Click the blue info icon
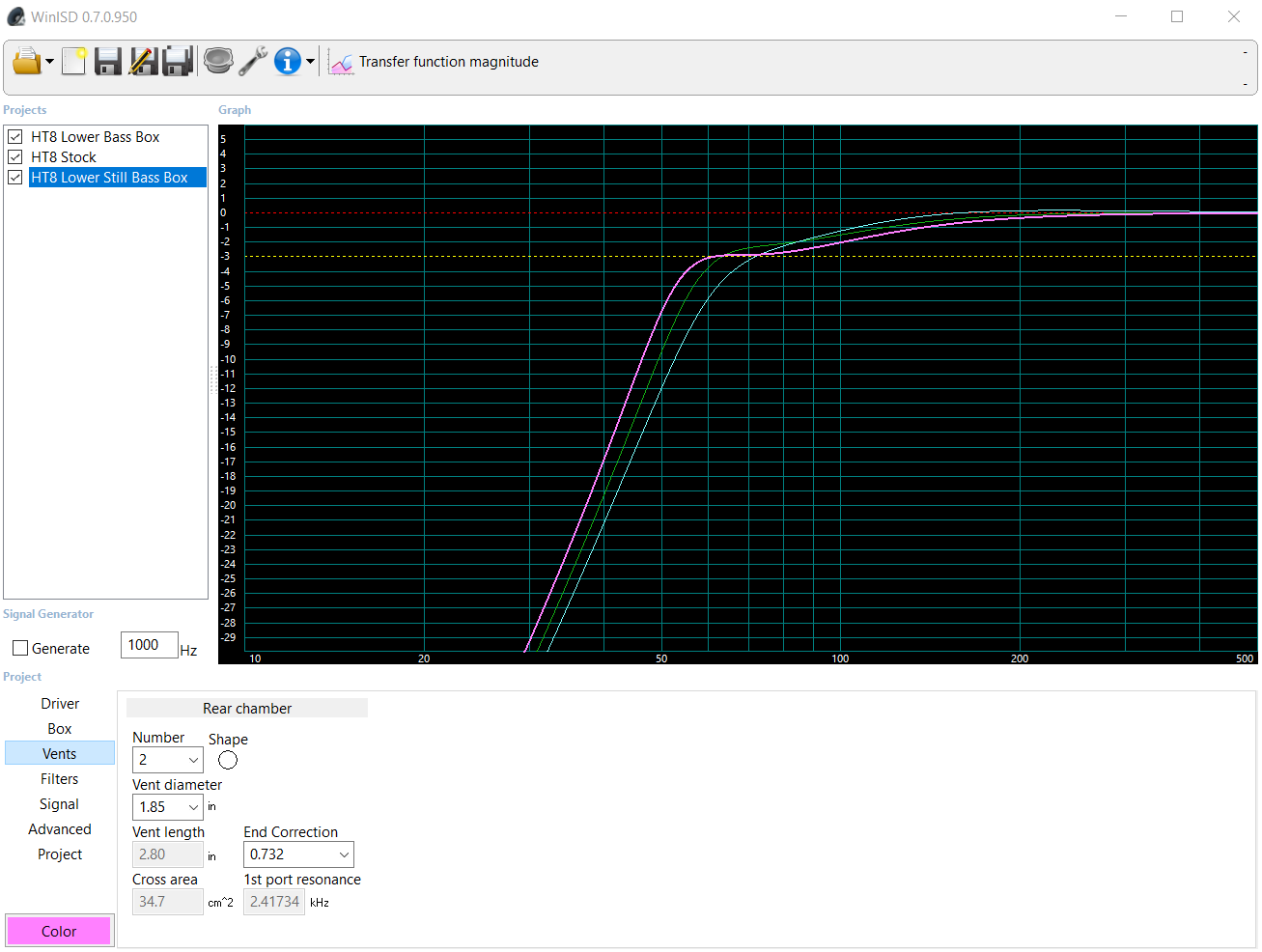The image size is (1262, 952). coord(288,62)
